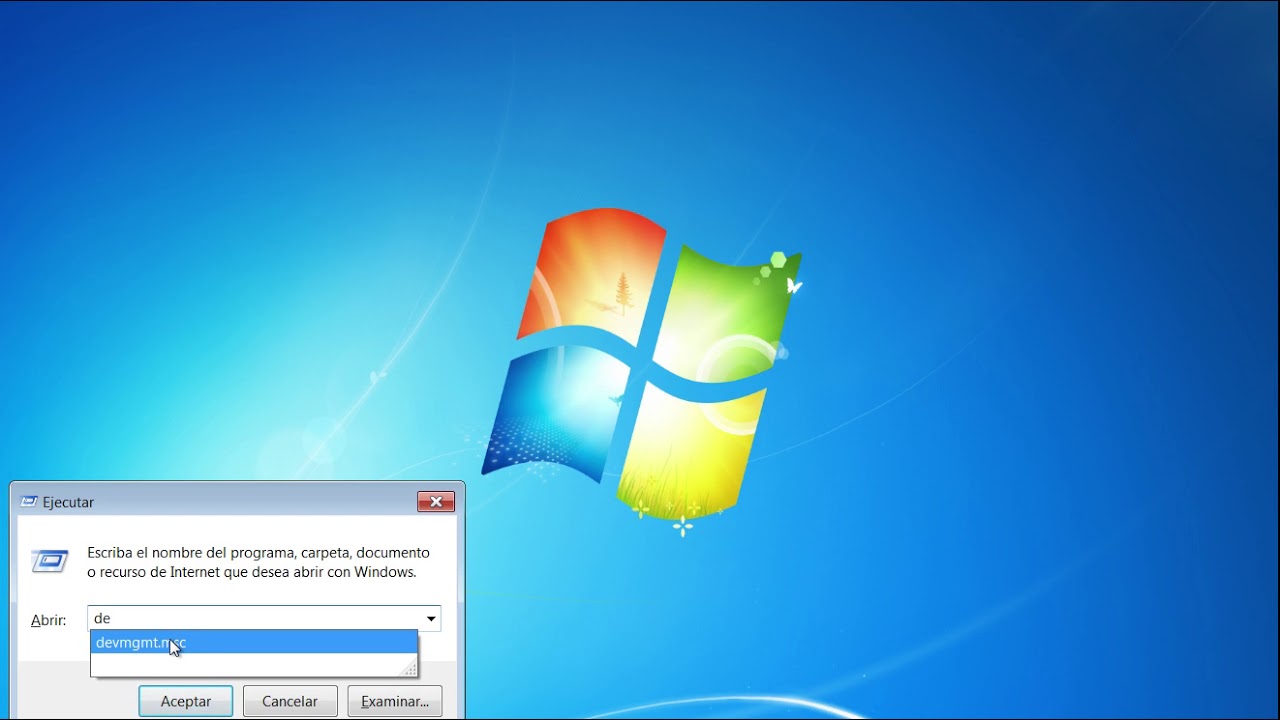
Task: Select the devmgmt.msc autocomplete suggestion
Action: click(x=254, y=642)
